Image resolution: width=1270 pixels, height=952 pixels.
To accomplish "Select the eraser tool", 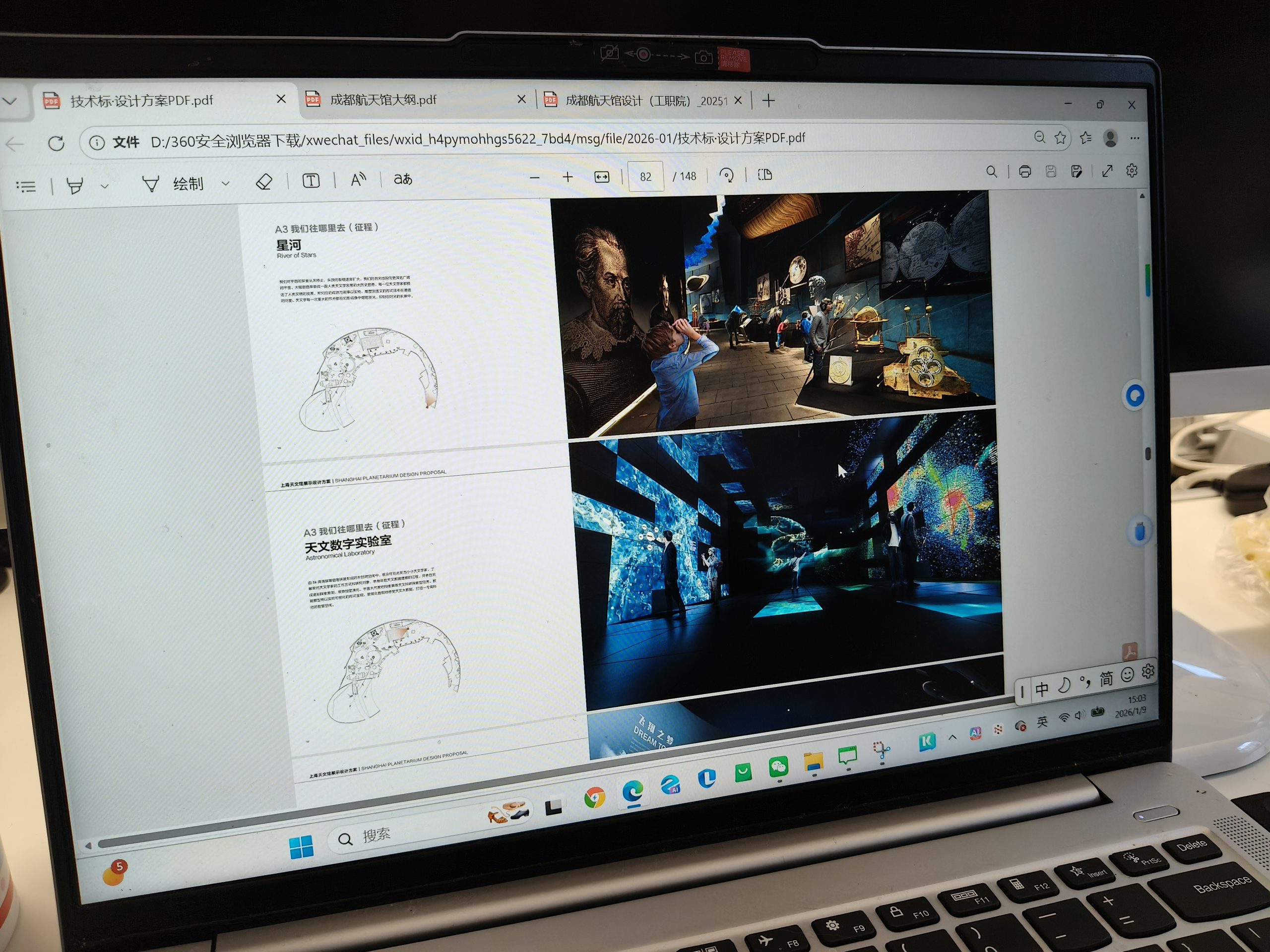I will coord(263,182).
